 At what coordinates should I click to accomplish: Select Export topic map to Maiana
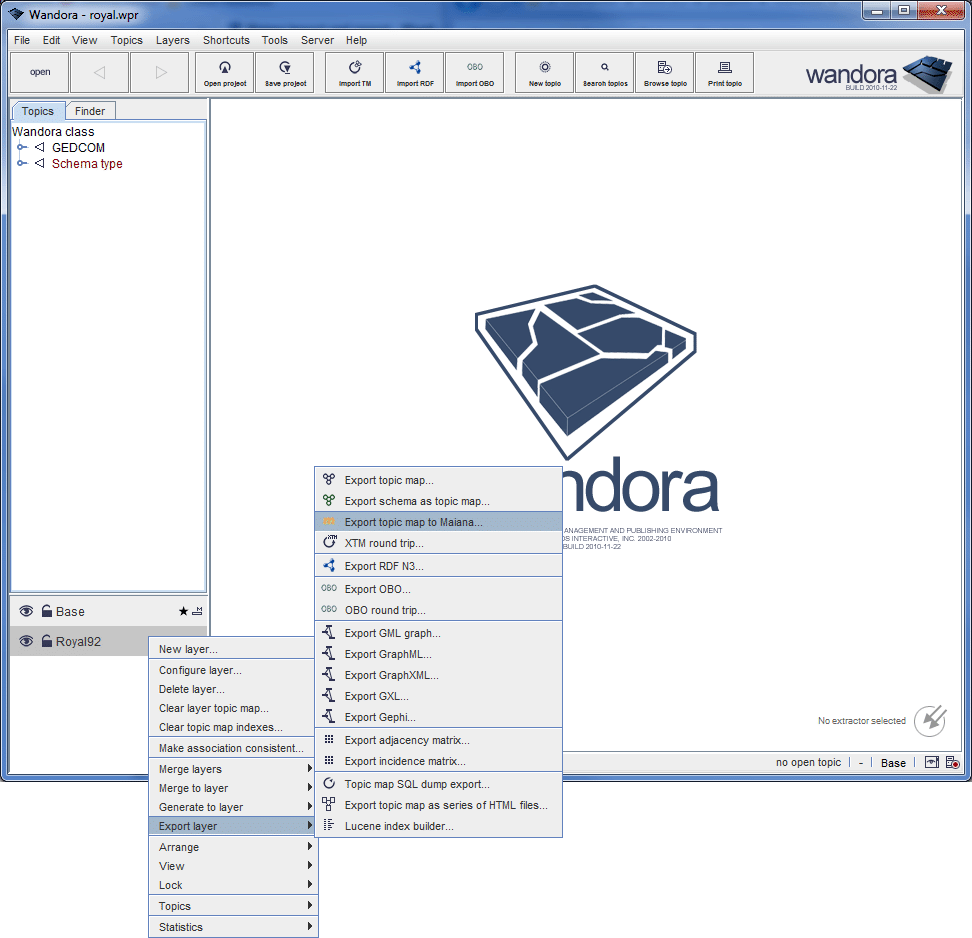click(x=413, y=522)
